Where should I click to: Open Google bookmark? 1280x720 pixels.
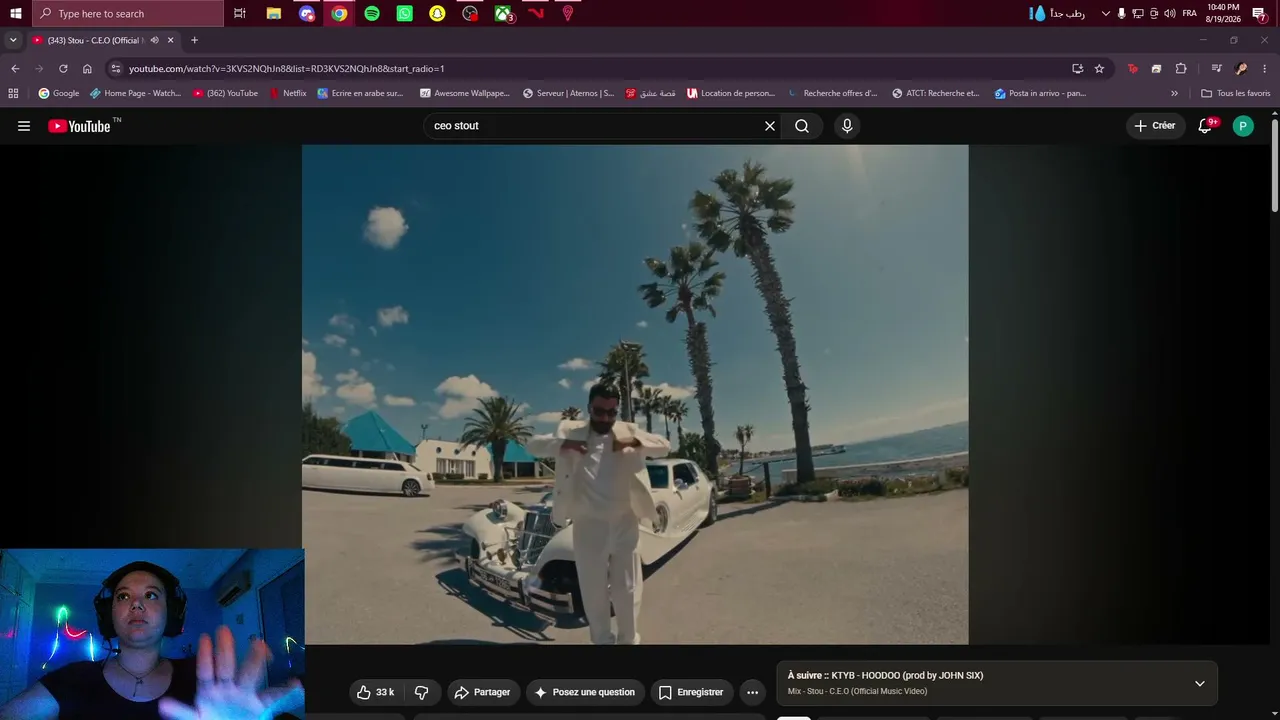click(59, 93)
